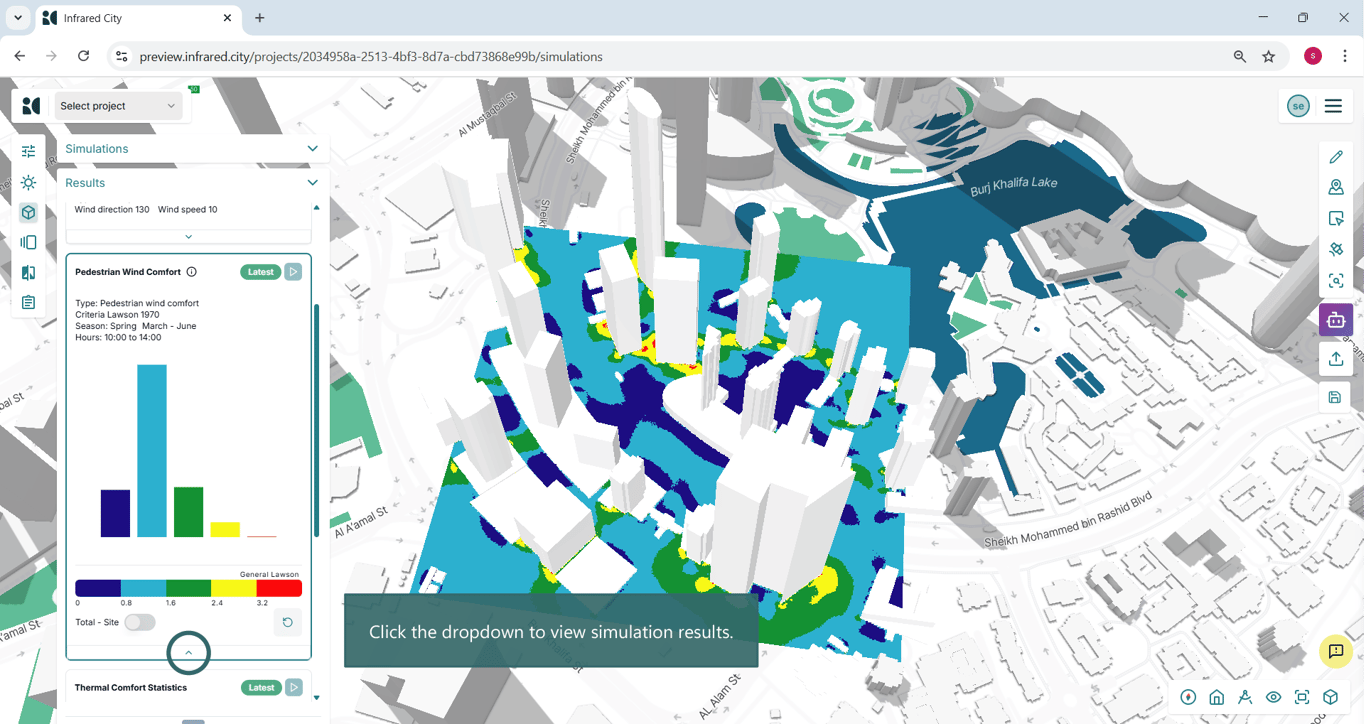Screen dimensions: 1366x724
Task: Bookmark this page with the star icon
Action: click(x=1269, y=57)
